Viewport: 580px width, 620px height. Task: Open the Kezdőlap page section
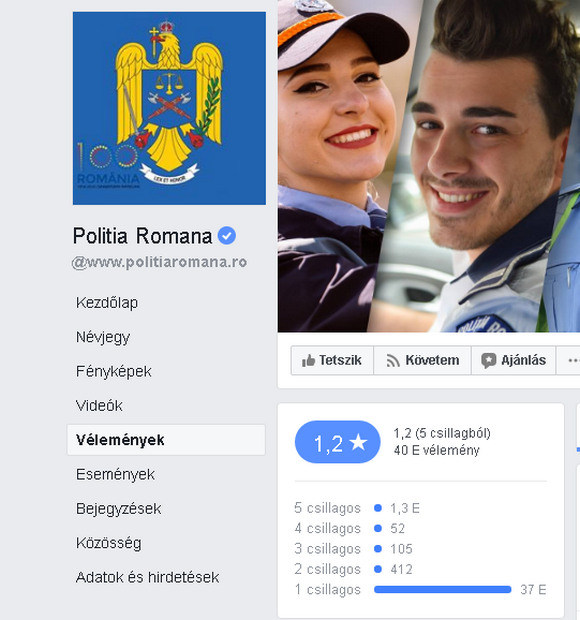pyautogui.click(x=107, y=303)
